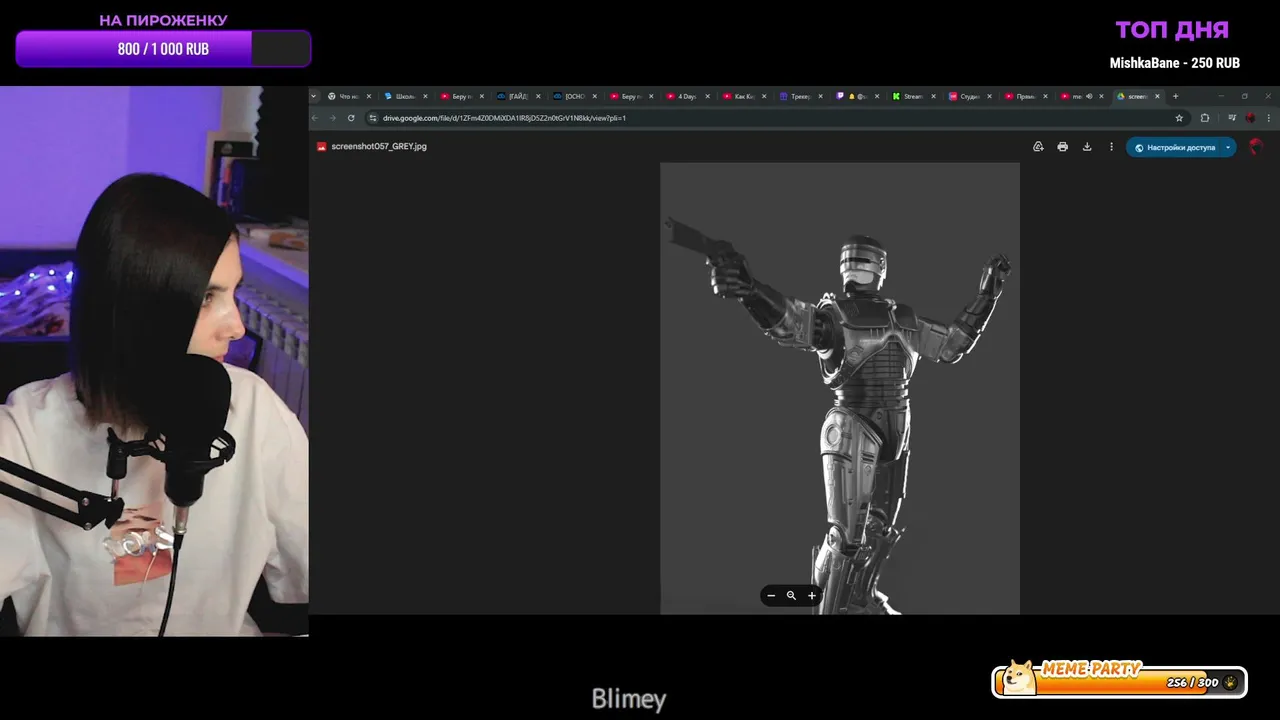
Task: Click the 'Blimey' caption text
Action: point(629,699)
